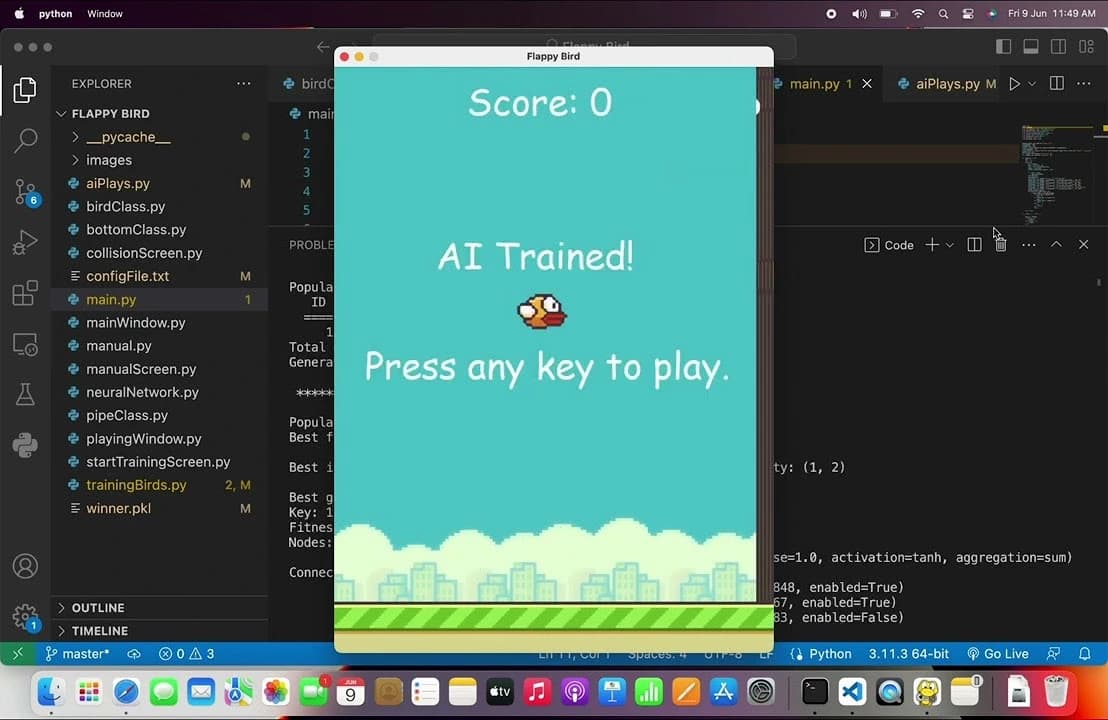Create a new terminal with plus icon

(932, 244)
